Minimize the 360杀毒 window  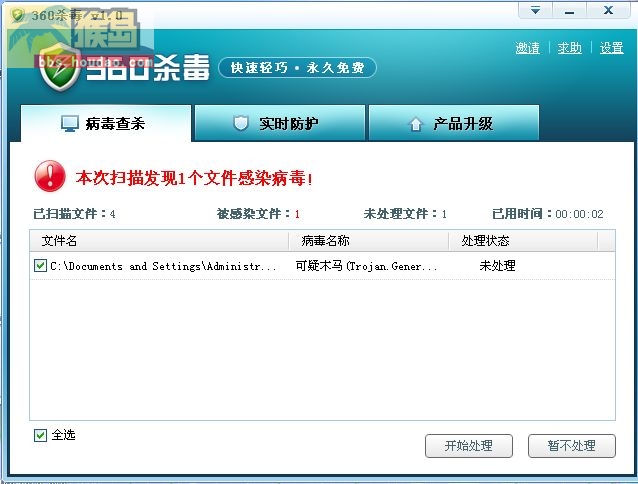[569, 10]
